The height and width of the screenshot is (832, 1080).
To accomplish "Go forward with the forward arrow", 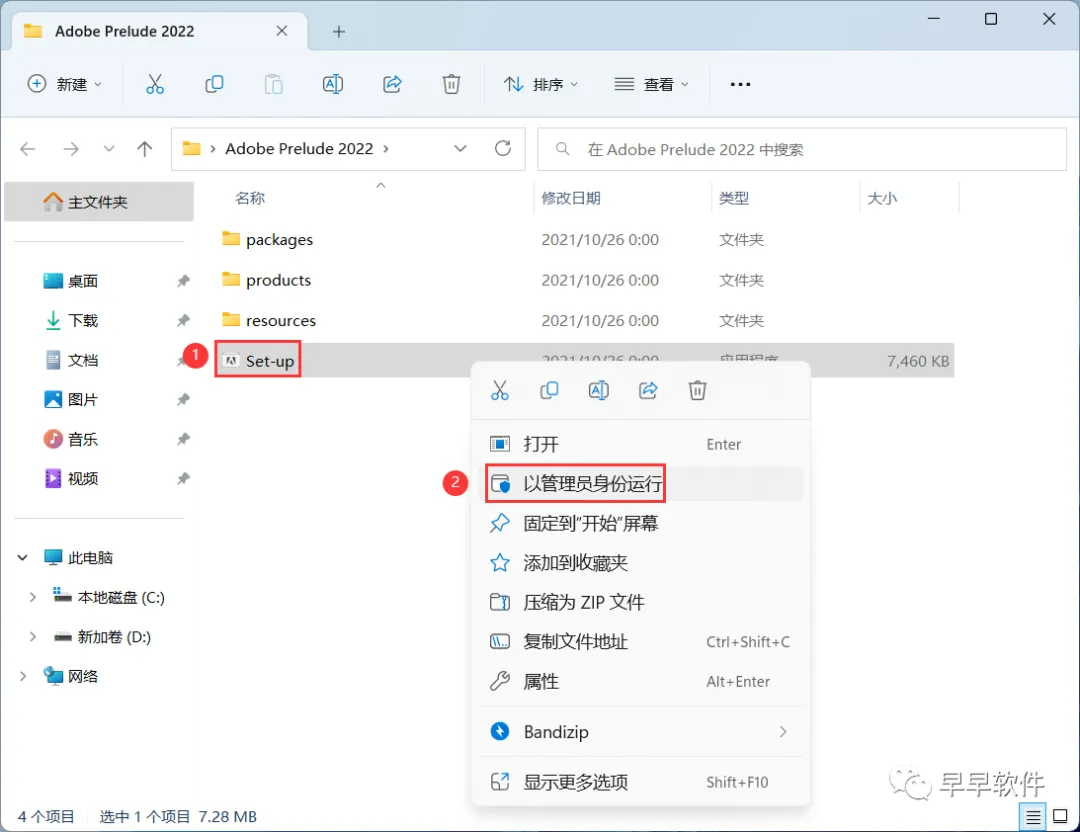I will (71, 149).
